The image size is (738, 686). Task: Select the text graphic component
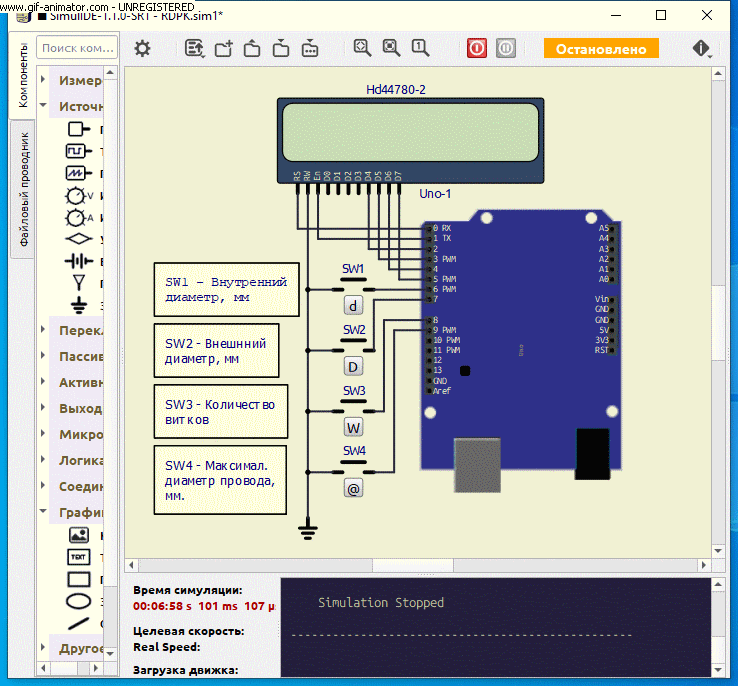pyautogui.click(x=79, y=557)
